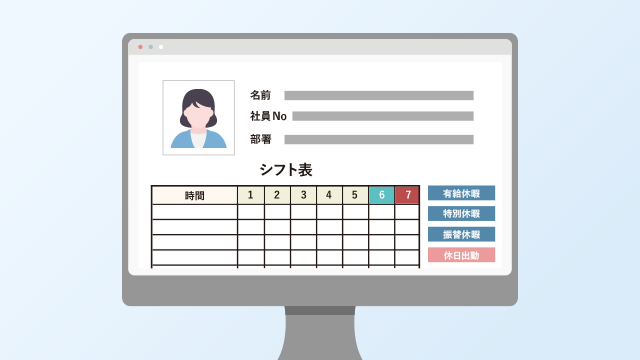Click the 有給休暇 button
The width and height of the screenshot is (640, 360).
tap(461, 193)
